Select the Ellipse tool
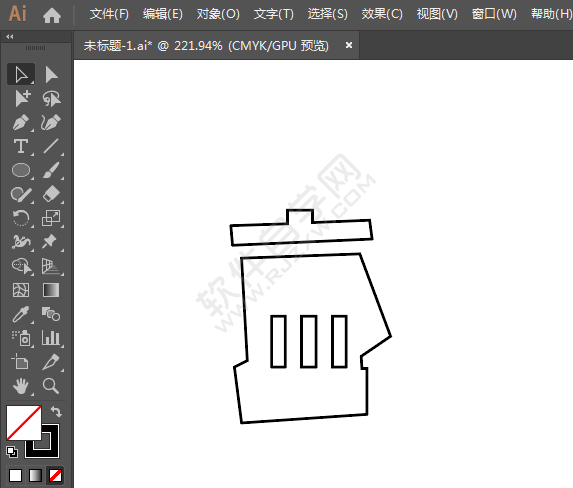The image size is (573, 488). 21,170
